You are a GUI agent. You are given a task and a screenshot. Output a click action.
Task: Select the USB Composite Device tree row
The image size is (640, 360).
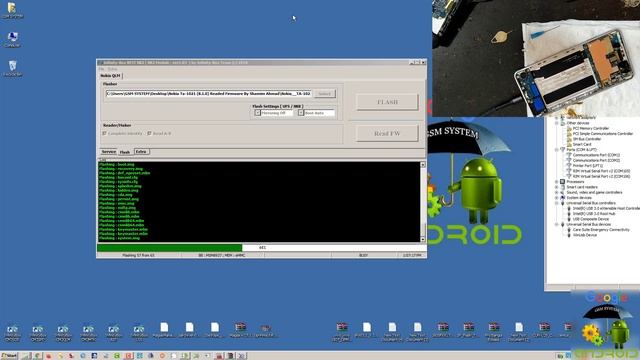click(591, 219)
